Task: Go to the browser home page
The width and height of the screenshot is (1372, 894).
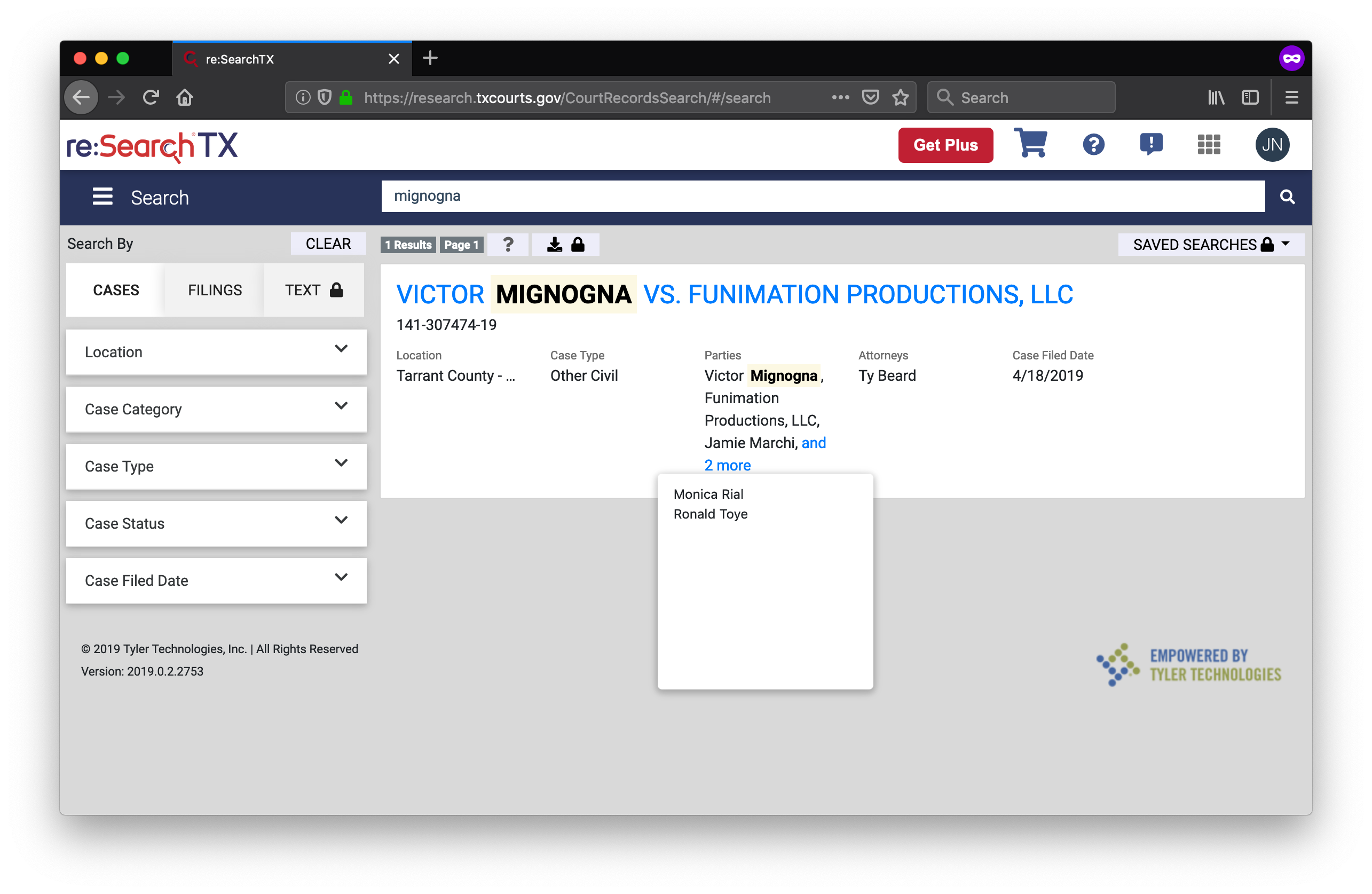Action: (x=185, y=98)
